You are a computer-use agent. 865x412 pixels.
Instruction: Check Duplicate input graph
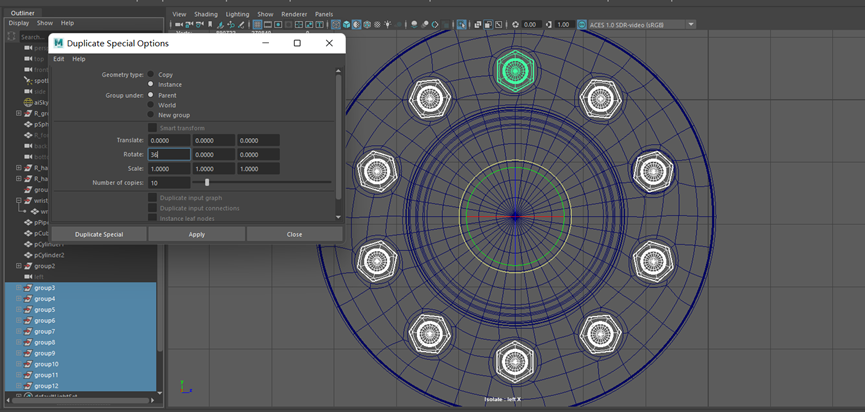tap(152, 197)
